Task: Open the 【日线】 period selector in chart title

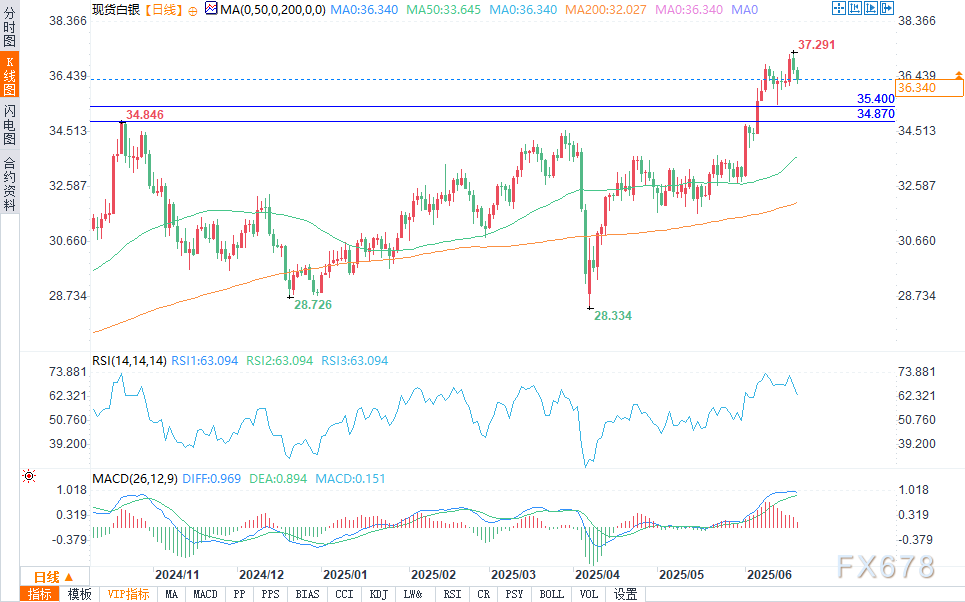Action: pyautogui.click(x=159, y=9)
